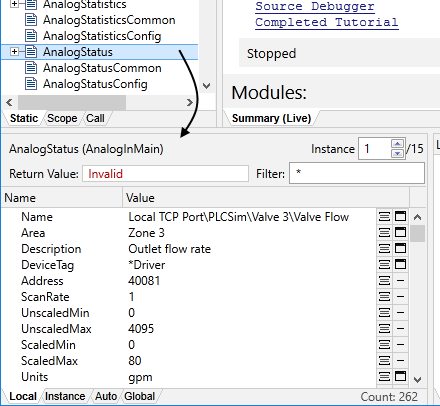
Task: Click the variable list scroll down arrow
Action: click(417, 379)
